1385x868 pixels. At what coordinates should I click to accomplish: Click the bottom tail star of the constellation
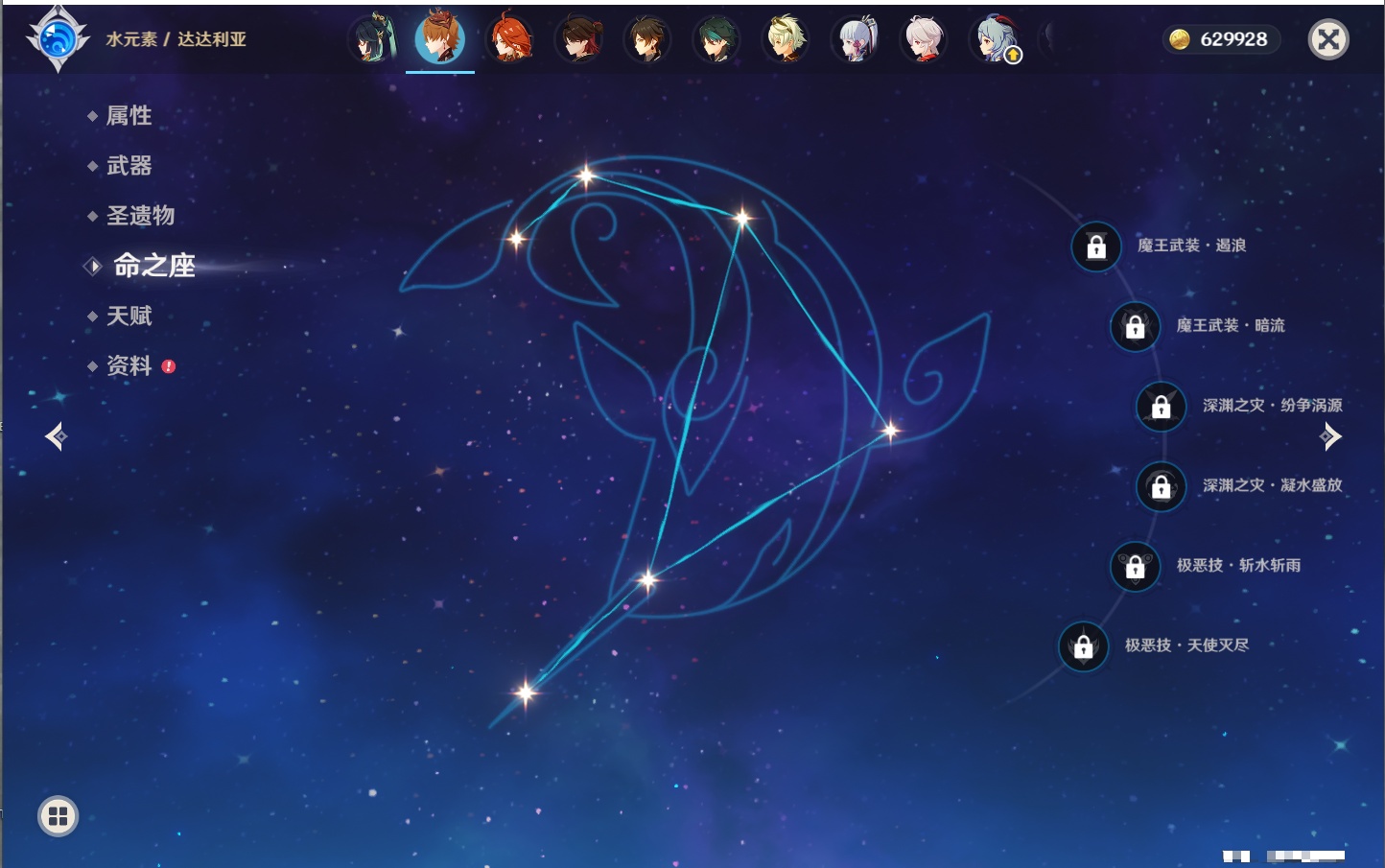click(525, 692)
